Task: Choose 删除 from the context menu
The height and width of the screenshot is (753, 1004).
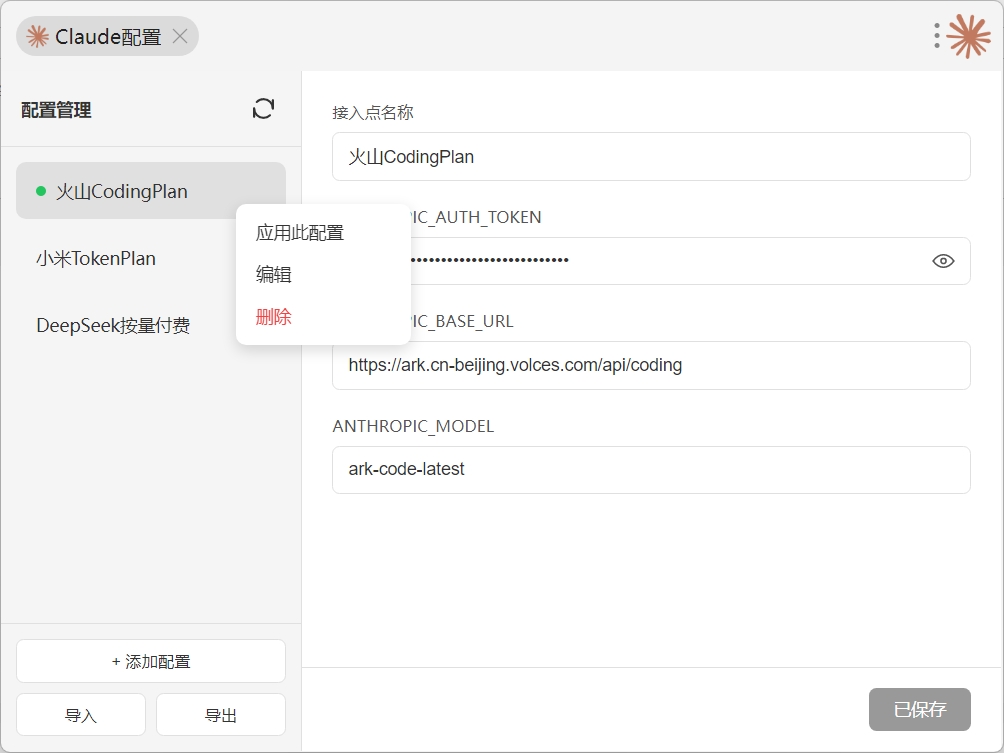Action: click(323, 316)
